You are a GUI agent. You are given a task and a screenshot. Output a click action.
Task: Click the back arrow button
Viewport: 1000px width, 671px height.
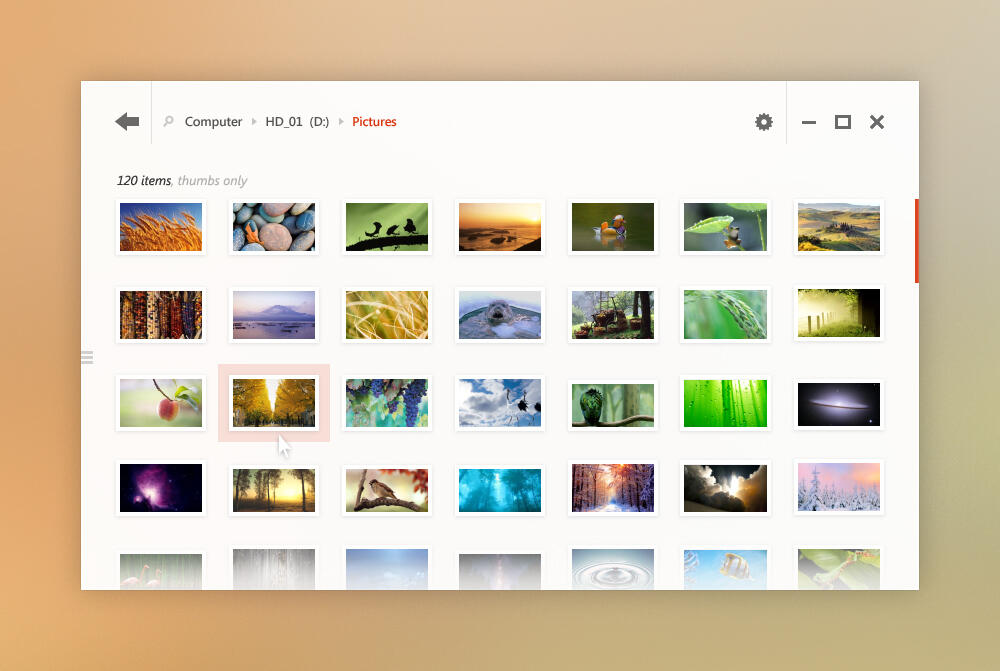point(127,122)
